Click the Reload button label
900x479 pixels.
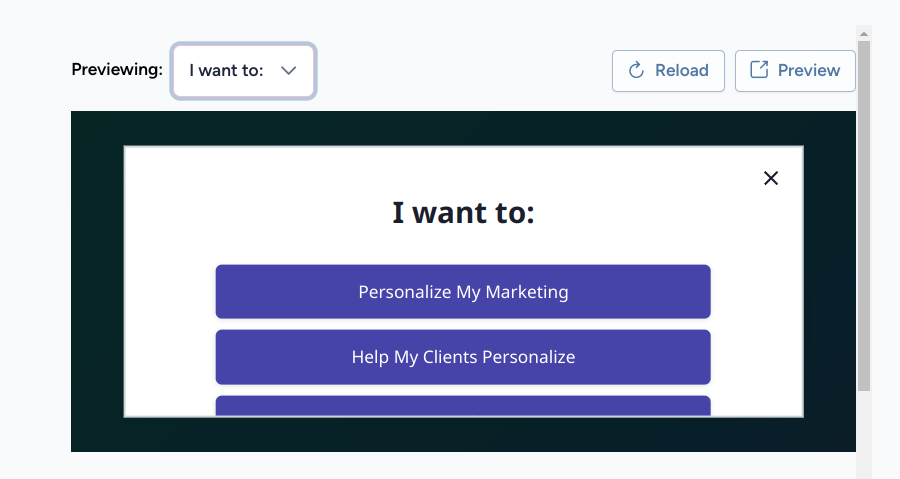click(681, 71)
